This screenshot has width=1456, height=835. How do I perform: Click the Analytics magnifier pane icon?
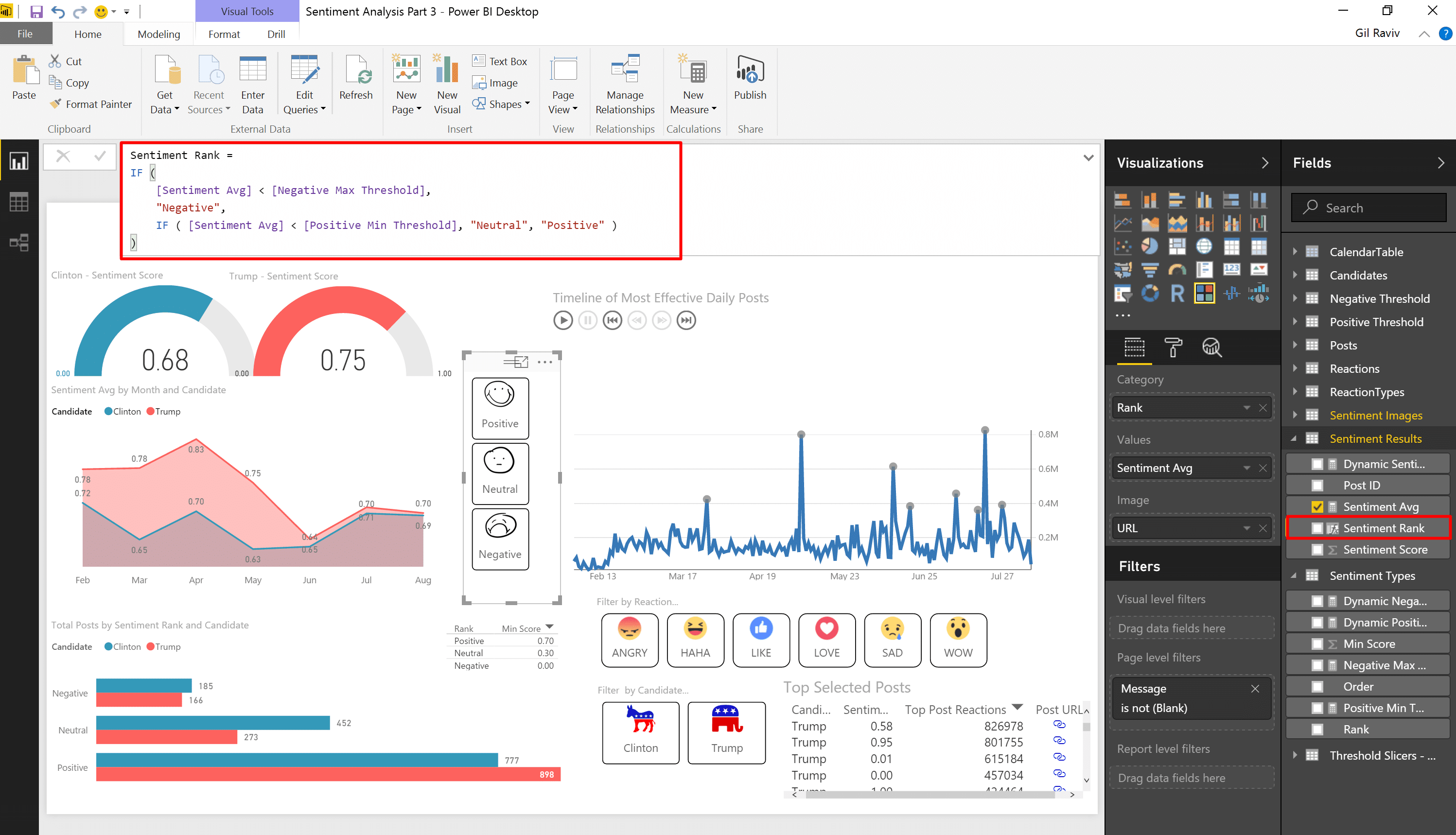[1211, 348]
